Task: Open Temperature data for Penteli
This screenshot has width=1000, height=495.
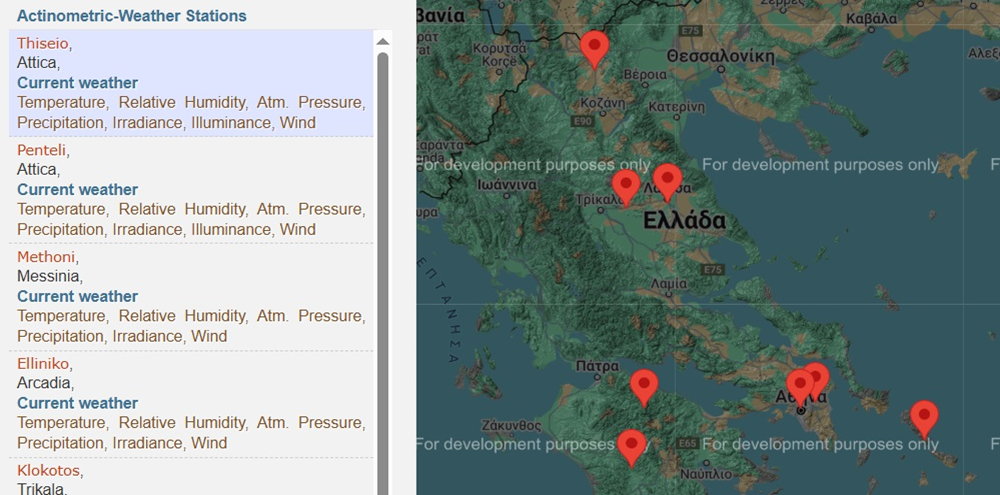Action: point(61,209)
